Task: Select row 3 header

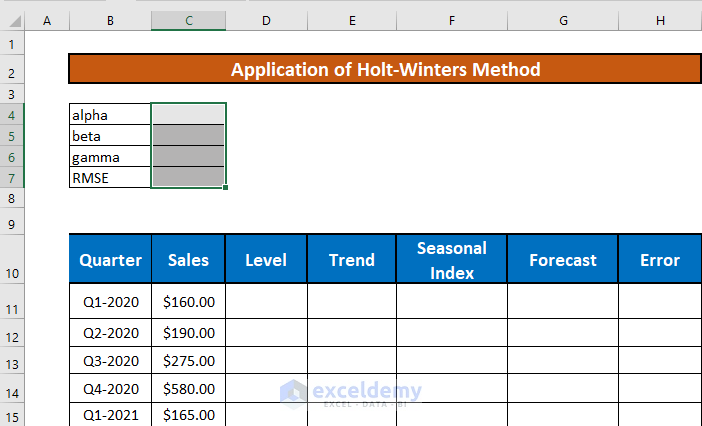Action: tap(12, 94)
